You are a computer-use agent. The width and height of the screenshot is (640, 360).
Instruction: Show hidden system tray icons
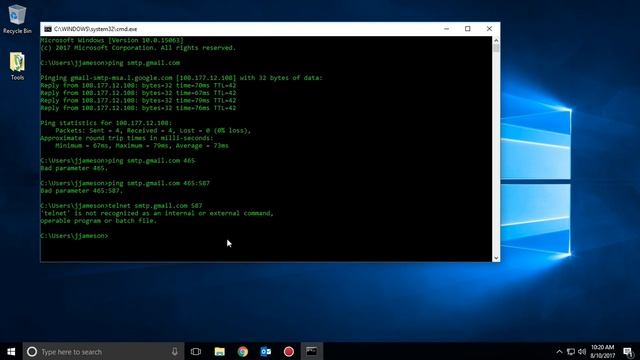click(x=560, y=351)
